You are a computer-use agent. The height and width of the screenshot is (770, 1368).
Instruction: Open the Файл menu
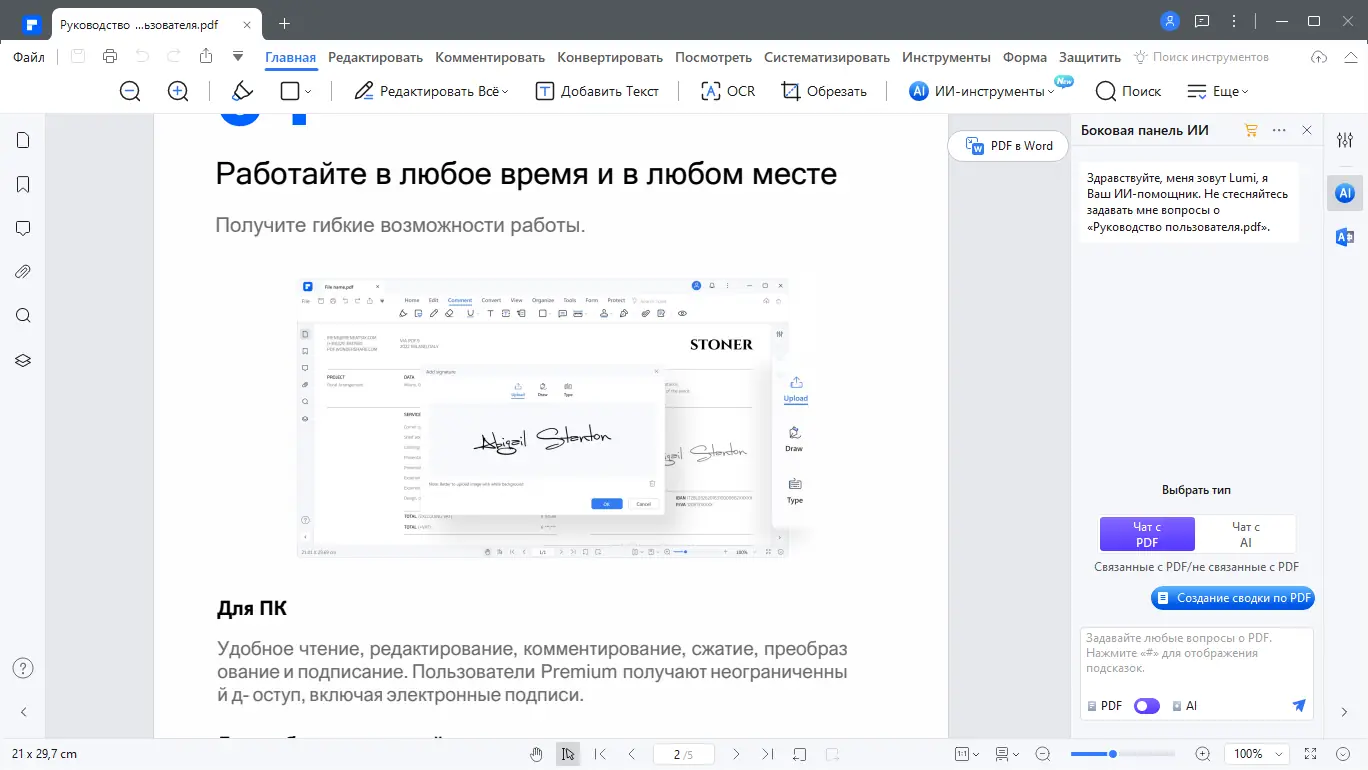(29, 57)
